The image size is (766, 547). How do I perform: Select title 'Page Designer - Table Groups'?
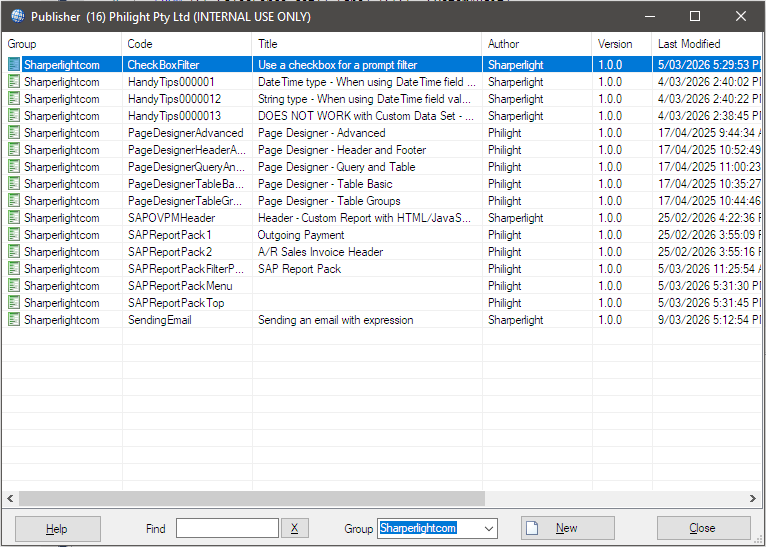tap(329, 201)
